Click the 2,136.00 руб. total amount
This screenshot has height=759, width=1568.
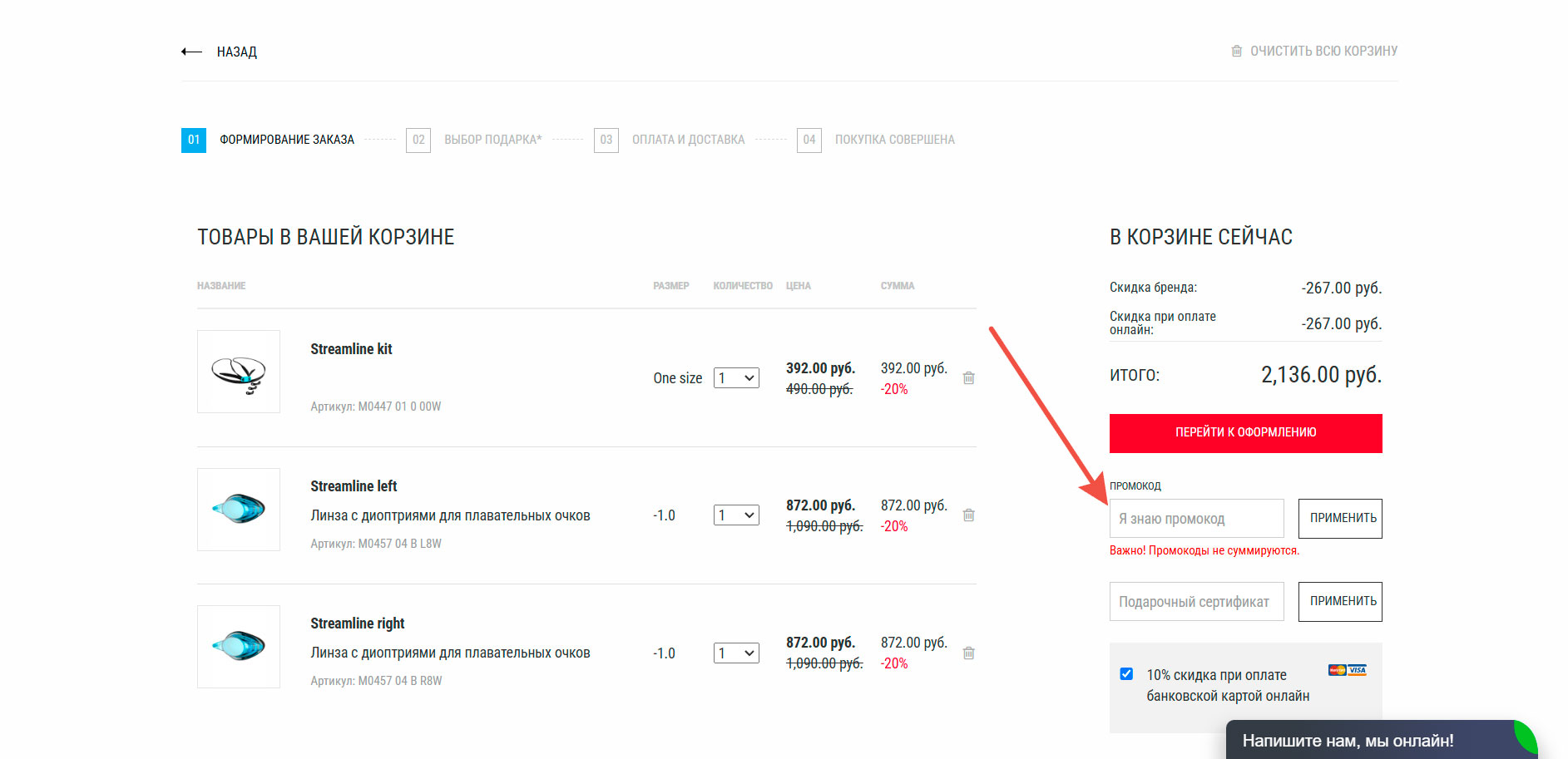(x=1321, y=375)
